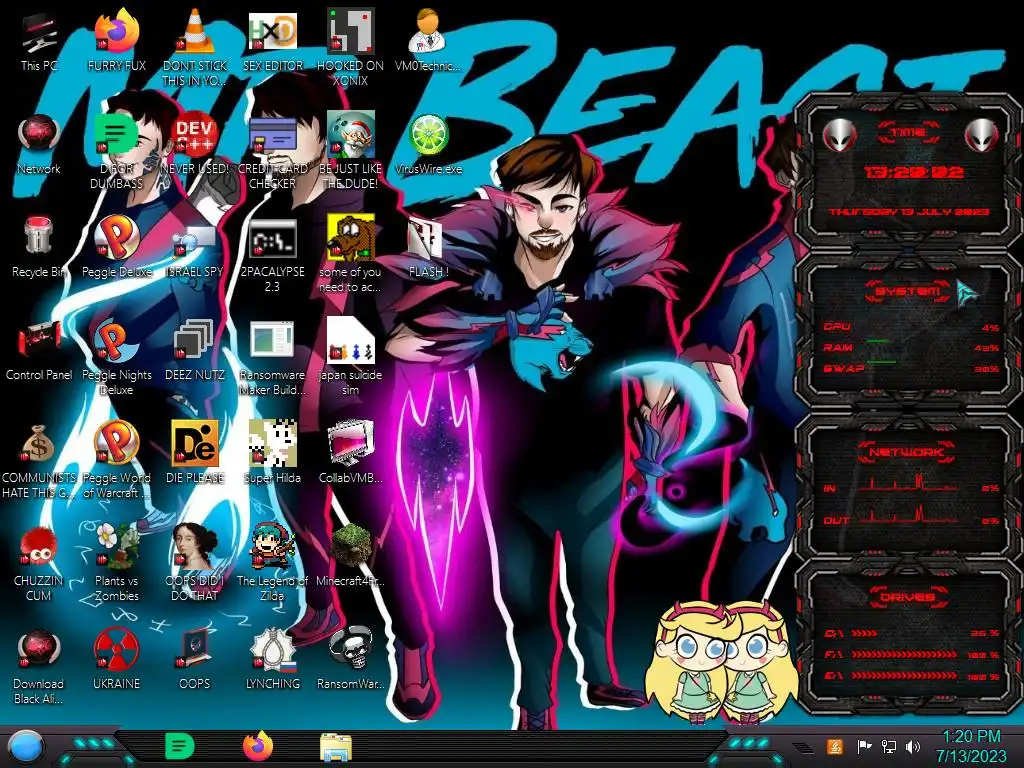The width and height of the screenshot is (1024, 768).
Task: Open Plants vs Zombies shortcut
Action: point(116,563)
